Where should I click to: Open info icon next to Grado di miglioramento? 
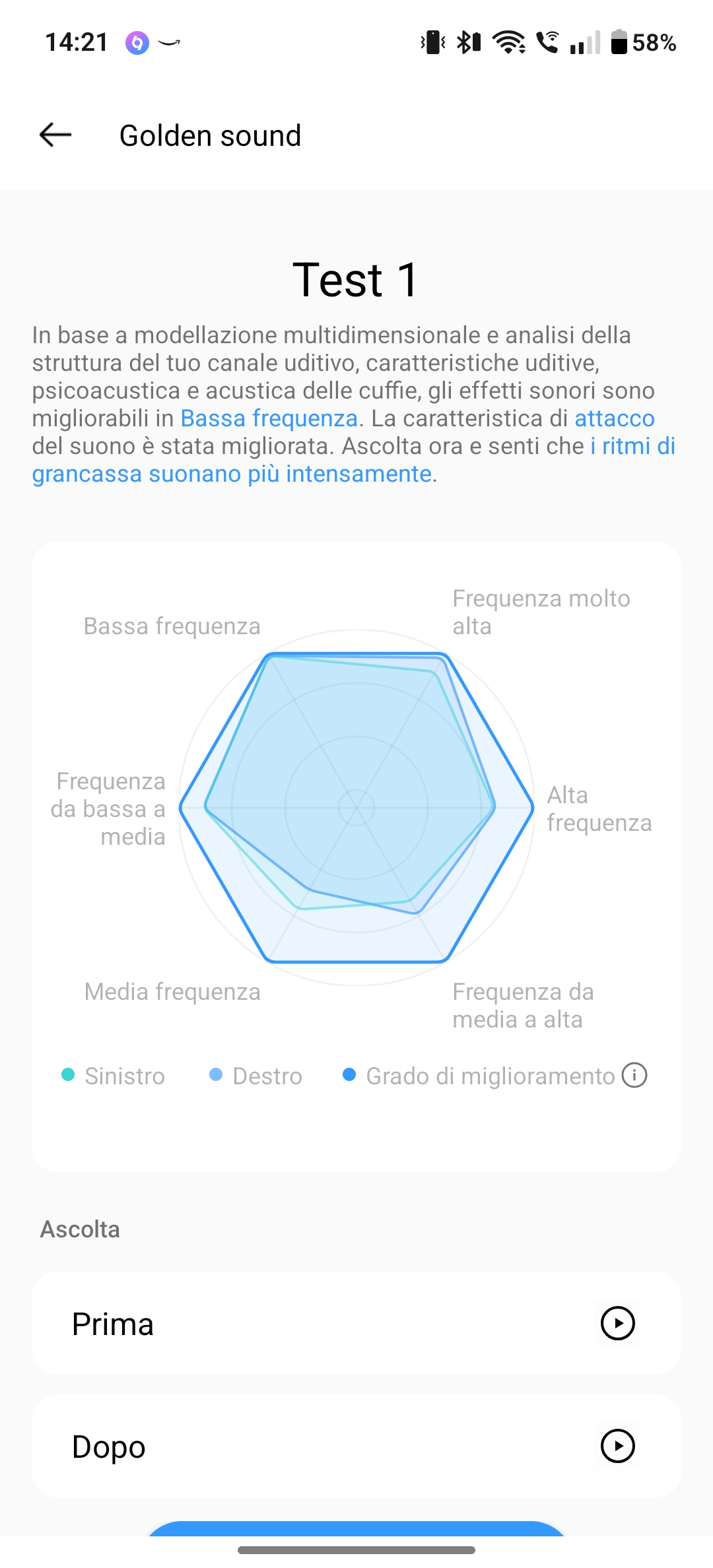pos(634,1075)
